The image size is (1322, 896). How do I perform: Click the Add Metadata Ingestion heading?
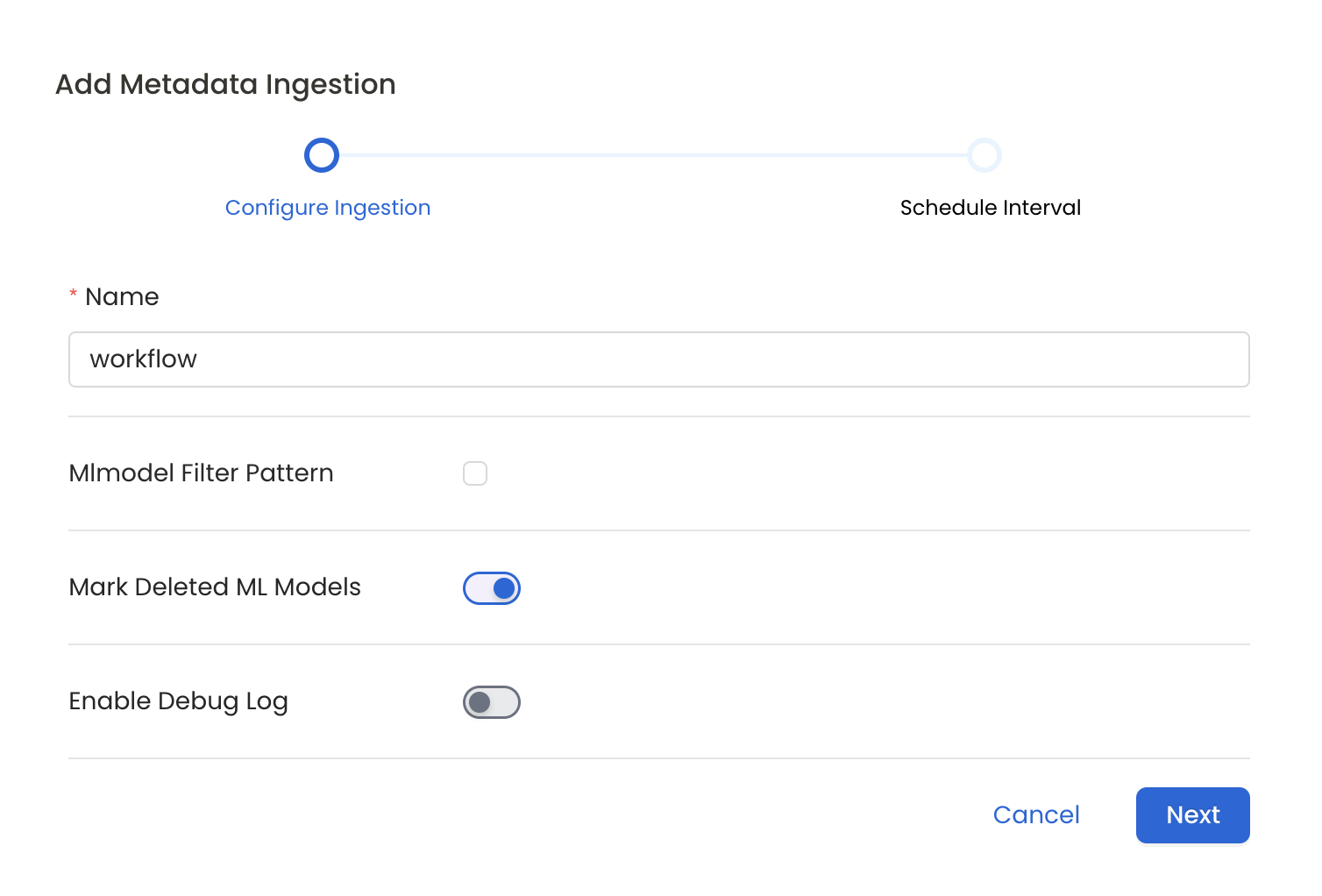pos(225,84)
